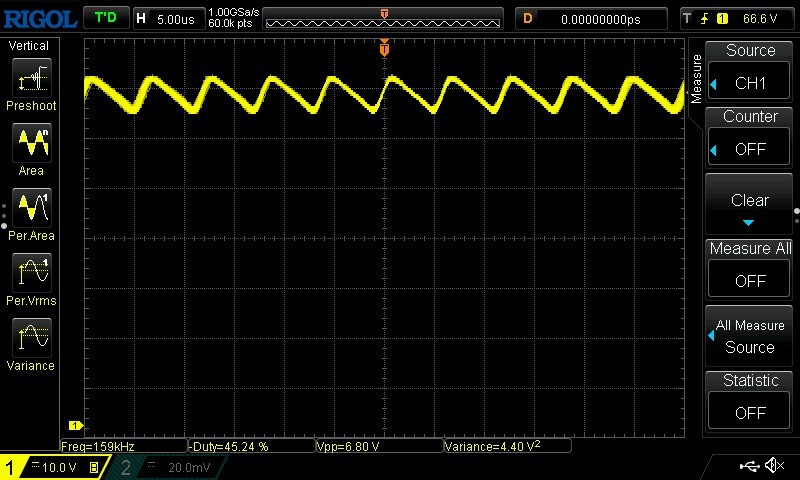Click the Variance=4.40 V² measurement
This screenshot has width=800, height=480.
click(507, 446)
